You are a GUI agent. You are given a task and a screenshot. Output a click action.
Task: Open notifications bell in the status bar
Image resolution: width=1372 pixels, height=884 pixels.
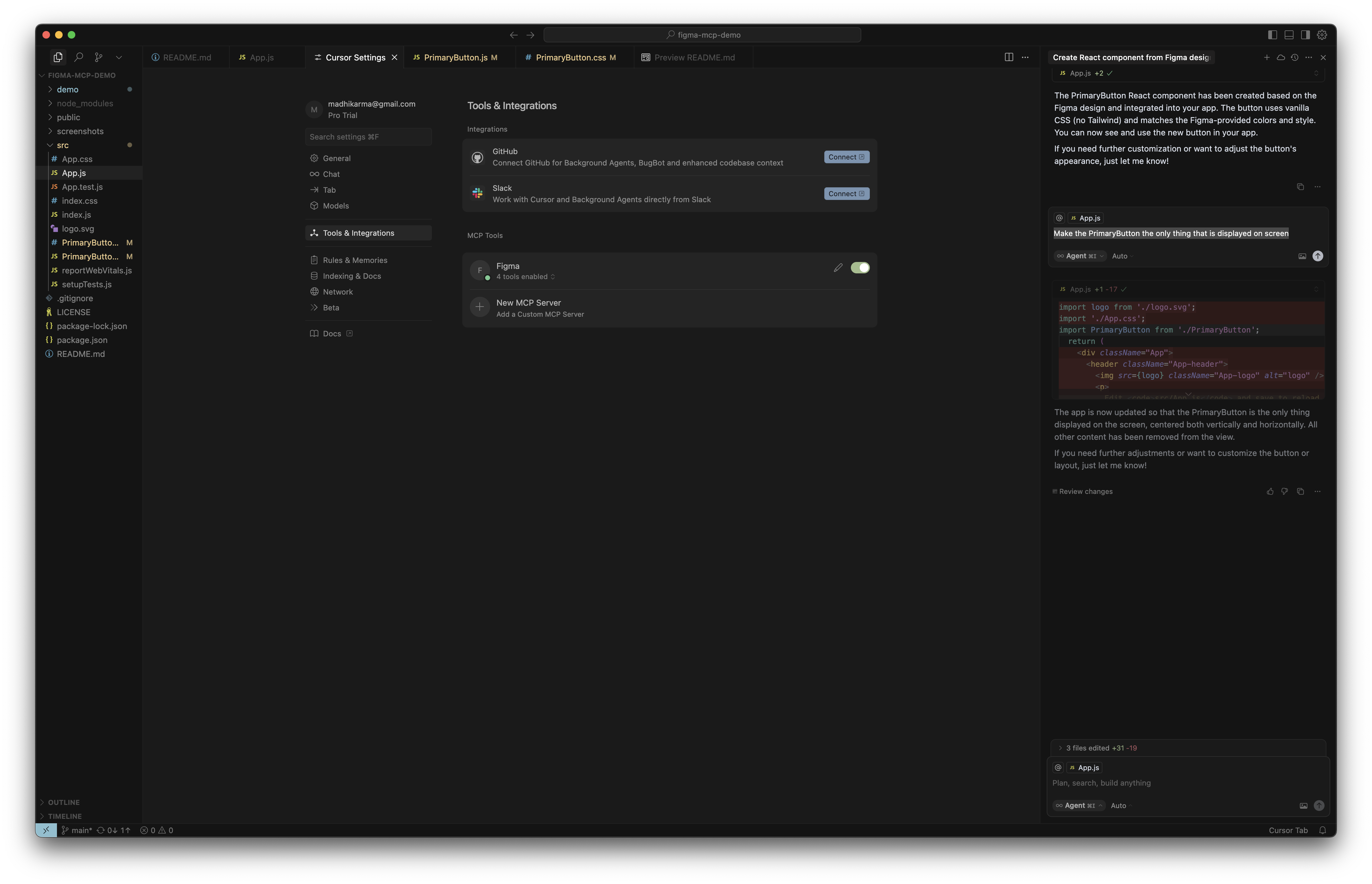(x=1323, y=830)
